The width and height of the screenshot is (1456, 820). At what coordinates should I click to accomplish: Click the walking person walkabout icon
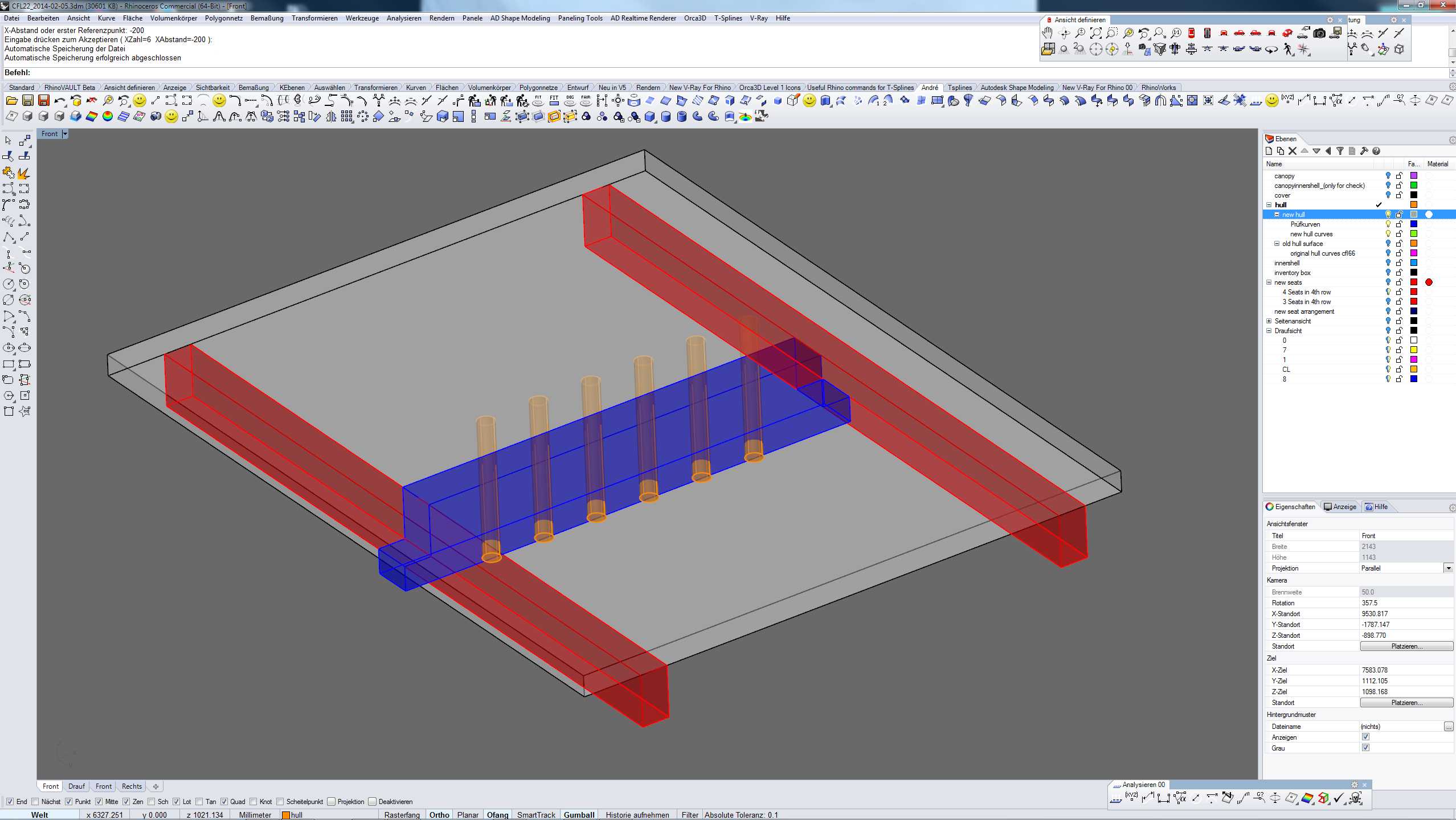[1288, 50]
